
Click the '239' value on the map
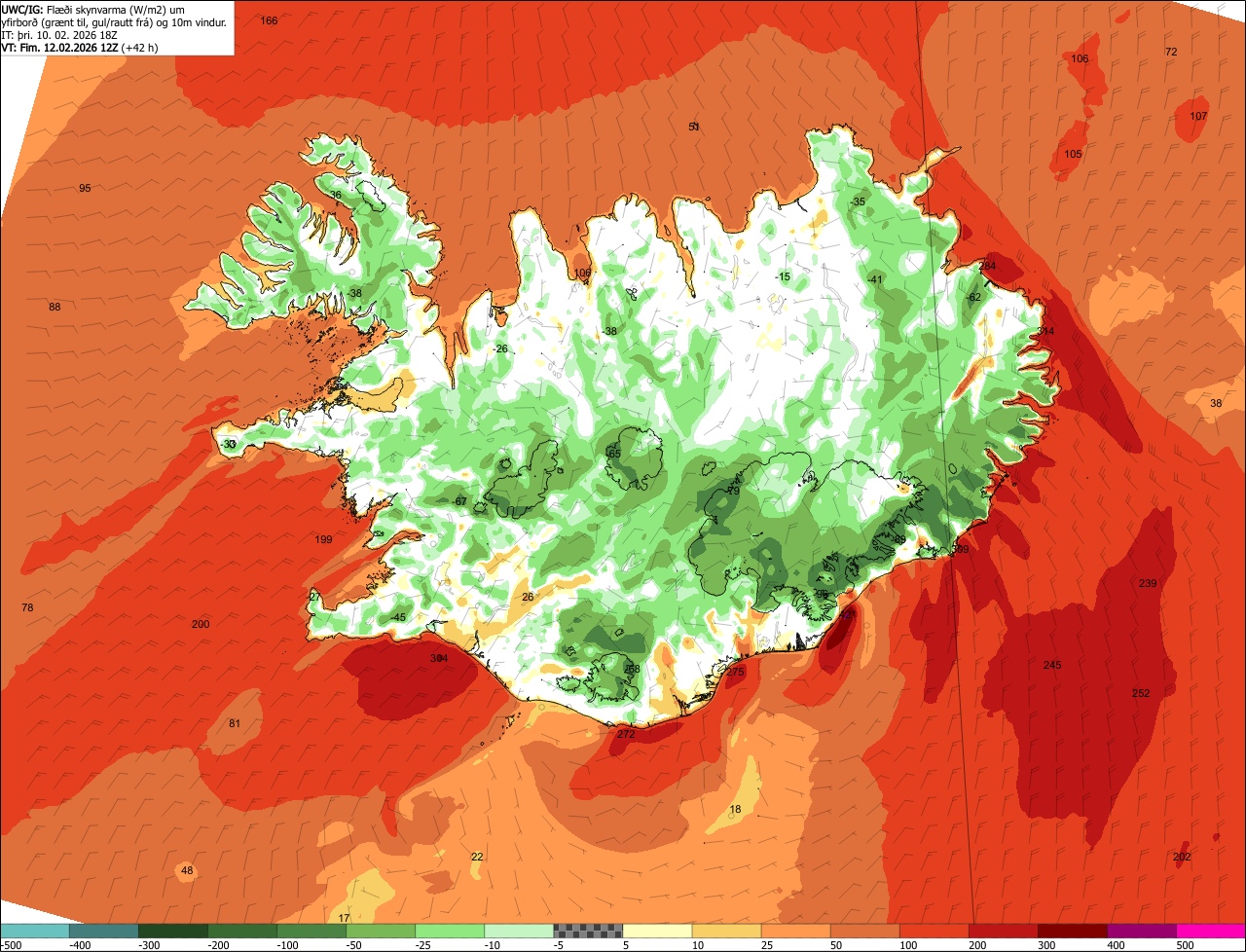pyautogui.click(x=1148, y=583)
